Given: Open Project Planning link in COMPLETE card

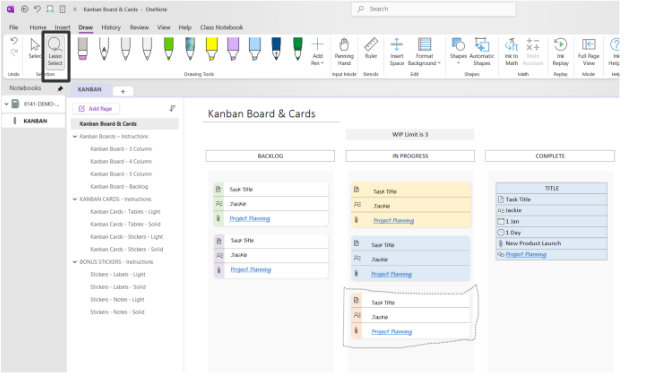Looking at the screenshot, I should [x=526, y=255].
